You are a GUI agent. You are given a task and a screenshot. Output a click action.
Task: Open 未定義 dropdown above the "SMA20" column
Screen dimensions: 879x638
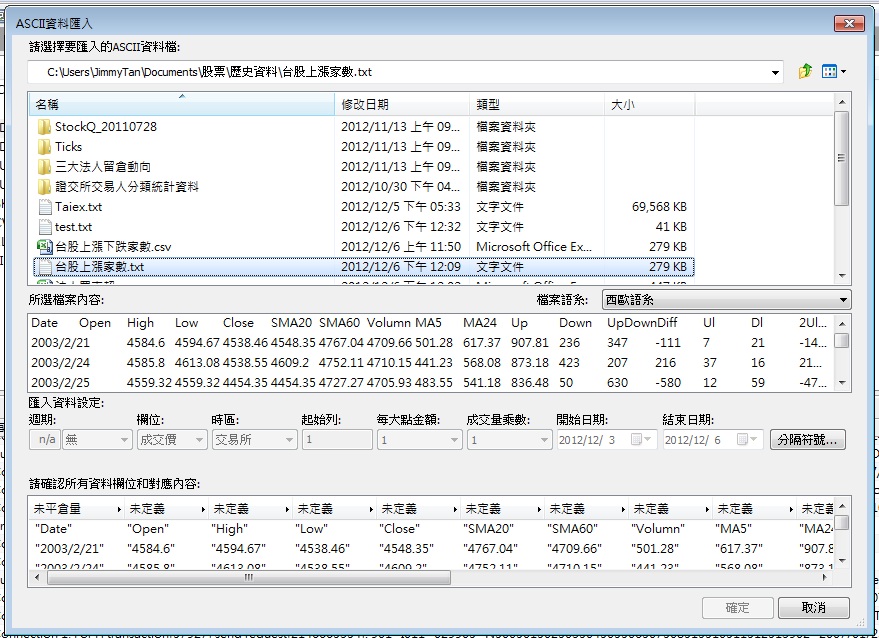click(x=539, y=510)
